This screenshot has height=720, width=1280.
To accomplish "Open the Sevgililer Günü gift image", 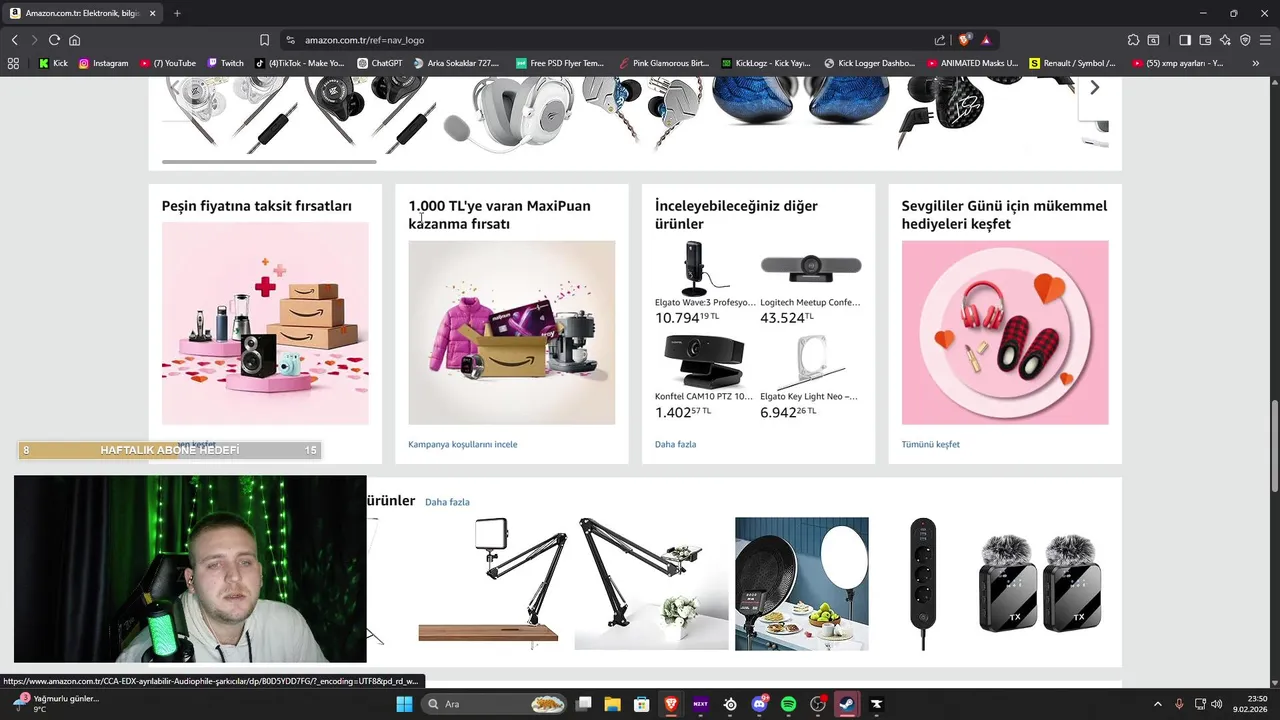I will coord(1005,332).
